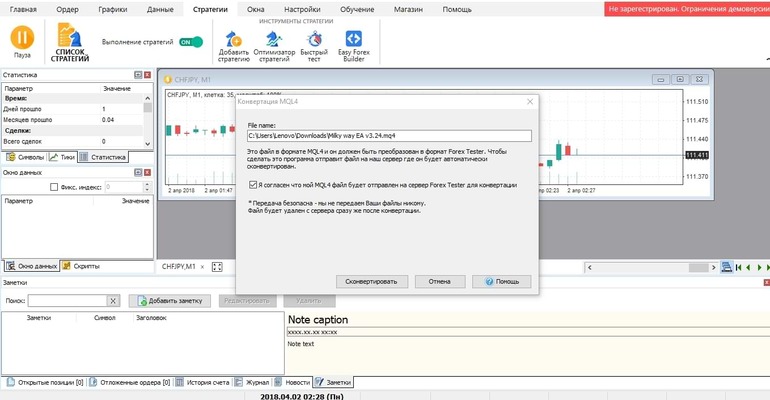Open the Настройки ribbon tab
770x400 pixels.
click(x=302, y=9)
